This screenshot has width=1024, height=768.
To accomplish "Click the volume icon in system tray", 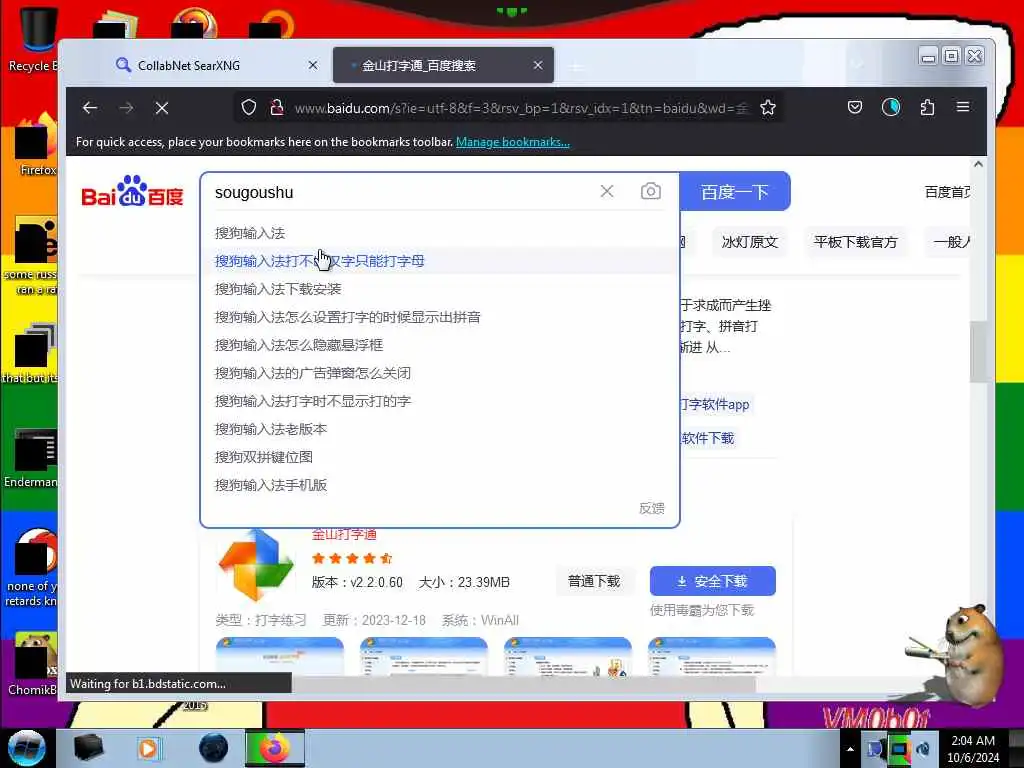I will click(x=923, y=748).
